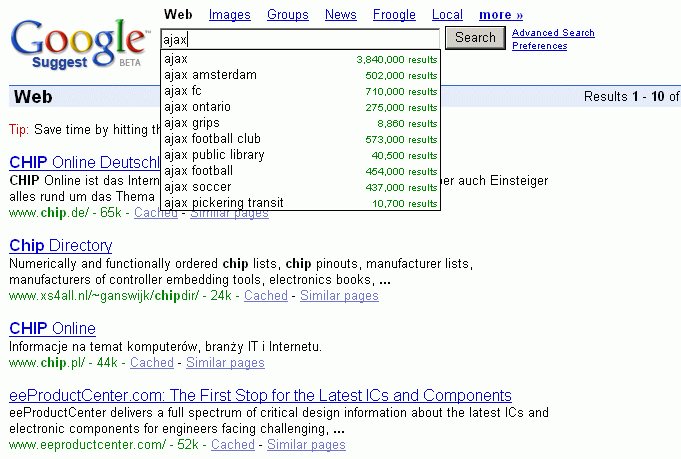Click the red "Tip:" label
Screen dimensions: 681x459
pos(19,130)
